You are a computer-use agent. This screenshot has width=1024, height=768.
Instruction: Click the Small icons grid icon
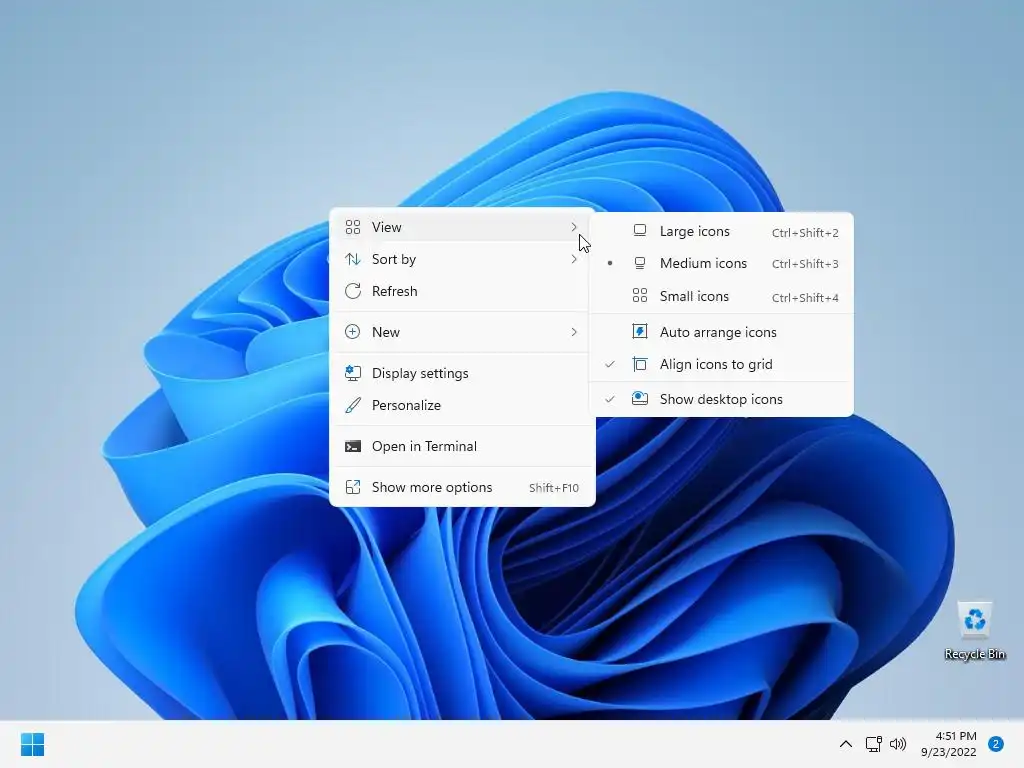640,296
